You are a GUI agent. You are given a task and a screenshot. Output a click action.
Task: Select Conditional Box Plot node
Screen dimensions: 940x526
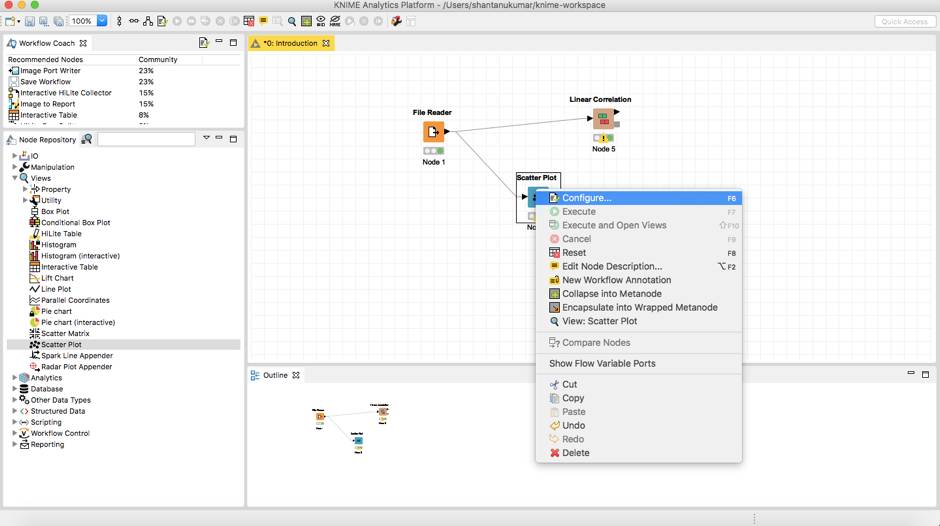(x=76, y=223)
